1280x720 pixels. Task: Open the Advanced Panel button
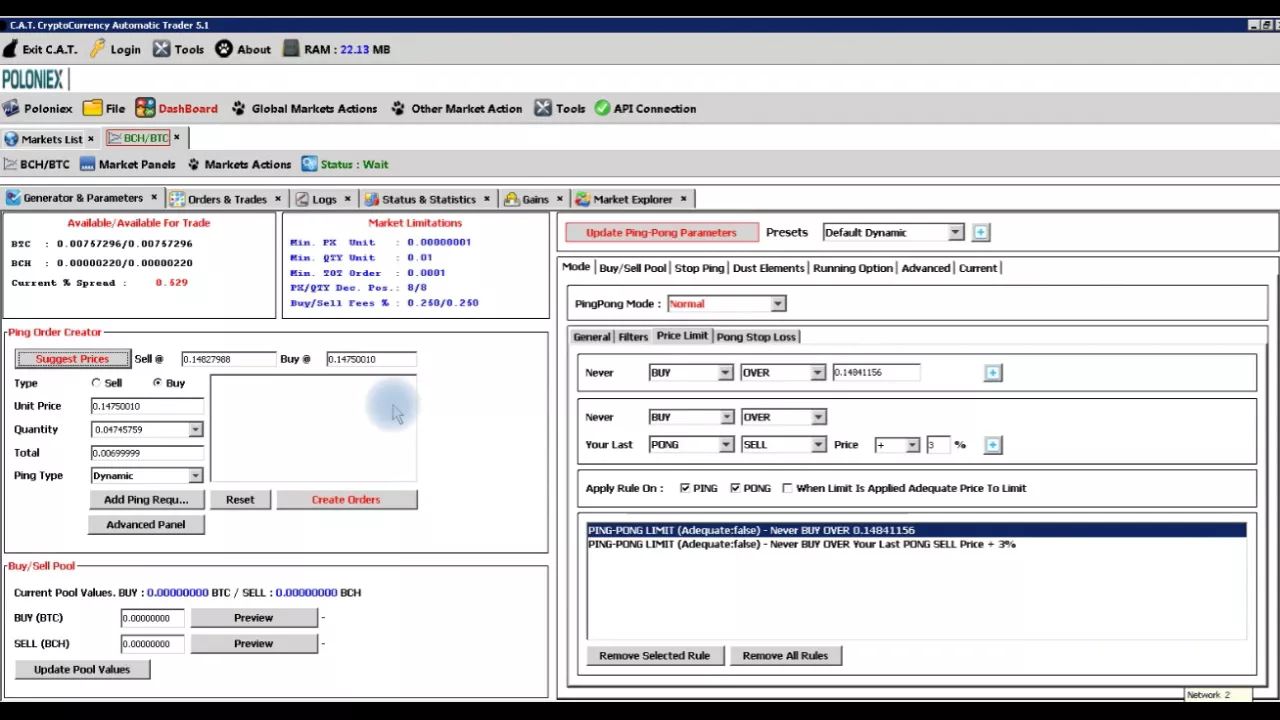tap(146, 524)
